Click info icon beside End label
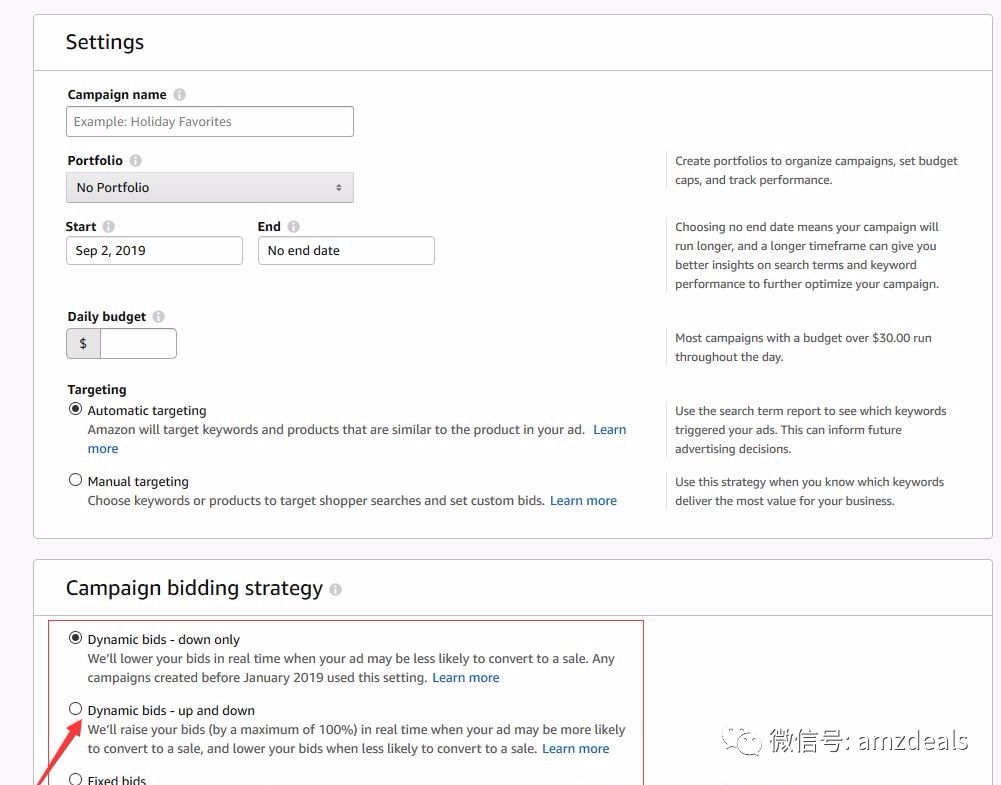The height and width of the screenshot is (785, 1001). 293,227
